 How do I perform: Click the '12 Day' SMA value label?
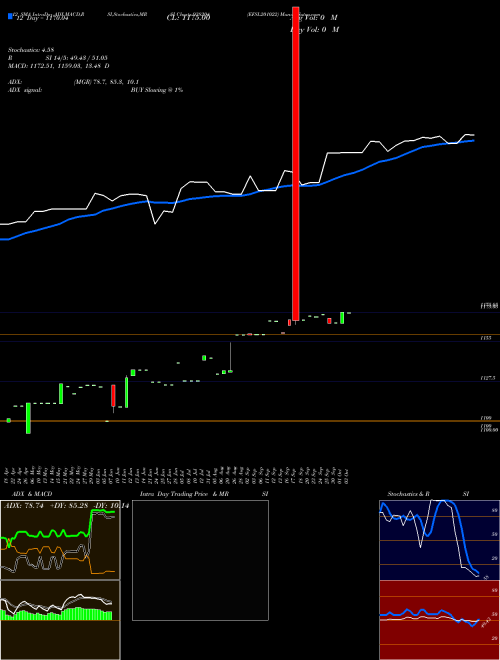click(42, 18)
